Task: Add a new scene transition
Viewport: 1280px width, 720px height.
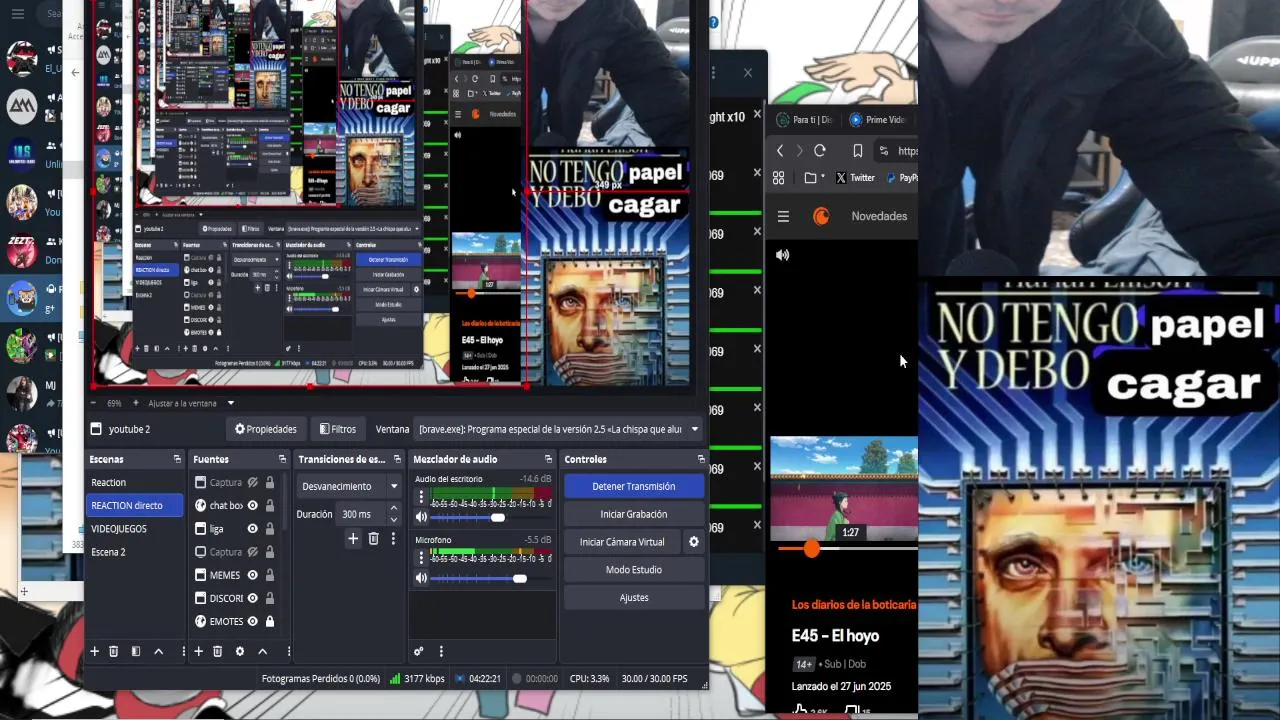Action: pyautogui.click(x=353, y=538)
